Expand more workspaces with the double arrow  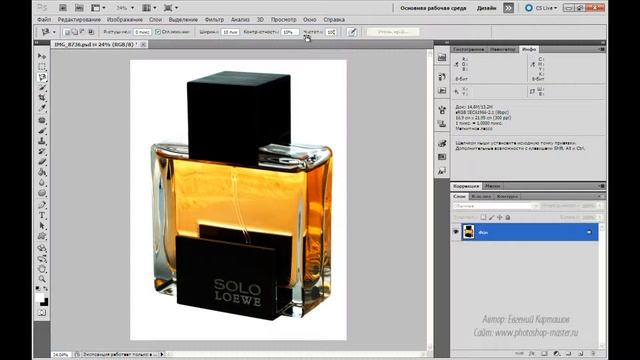point(508,8)
